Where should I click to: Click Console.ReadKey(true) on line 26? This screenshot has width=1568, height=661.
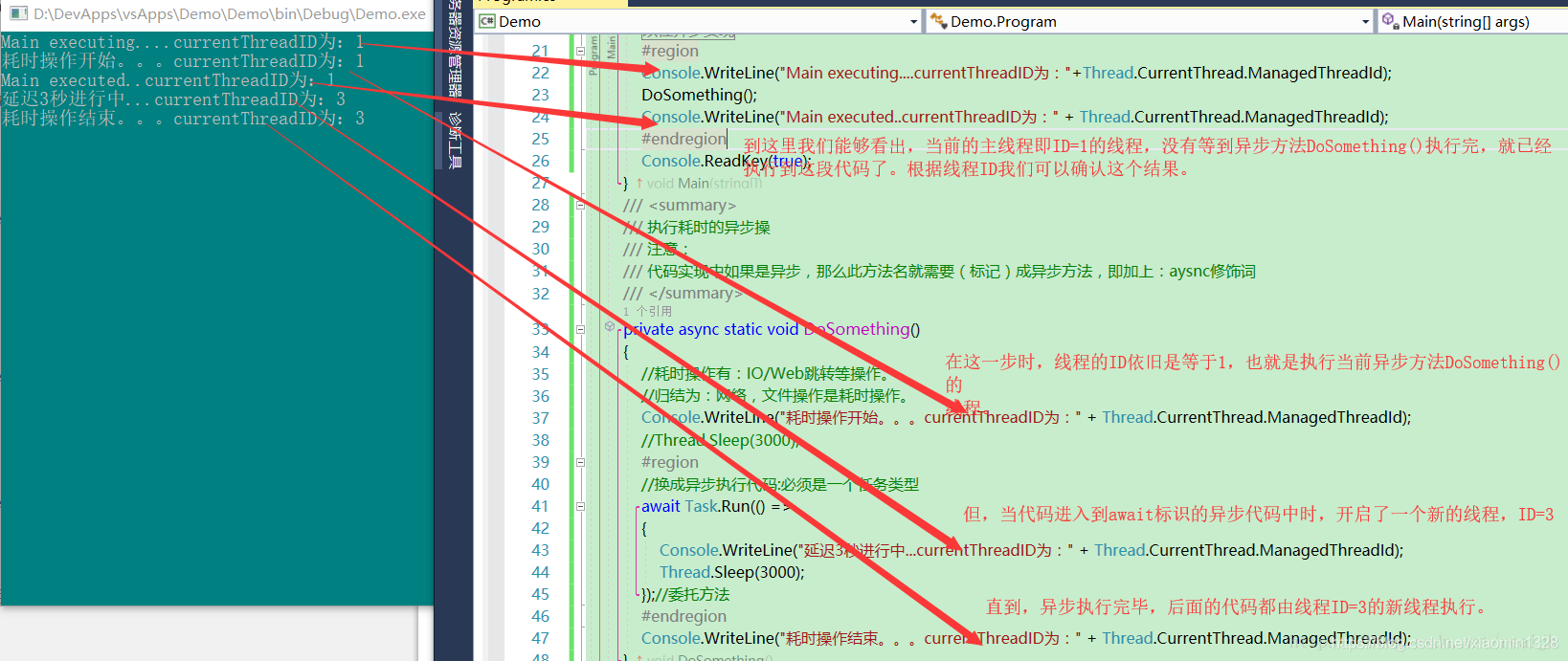(726, 161)
